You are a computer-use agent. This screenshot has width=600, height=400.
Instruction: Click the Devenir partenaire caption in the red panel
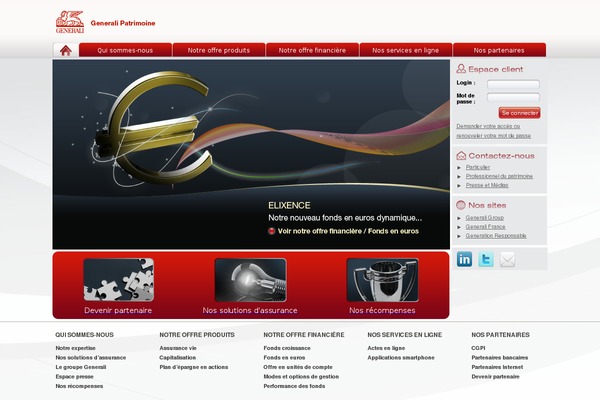coord(118,310)
